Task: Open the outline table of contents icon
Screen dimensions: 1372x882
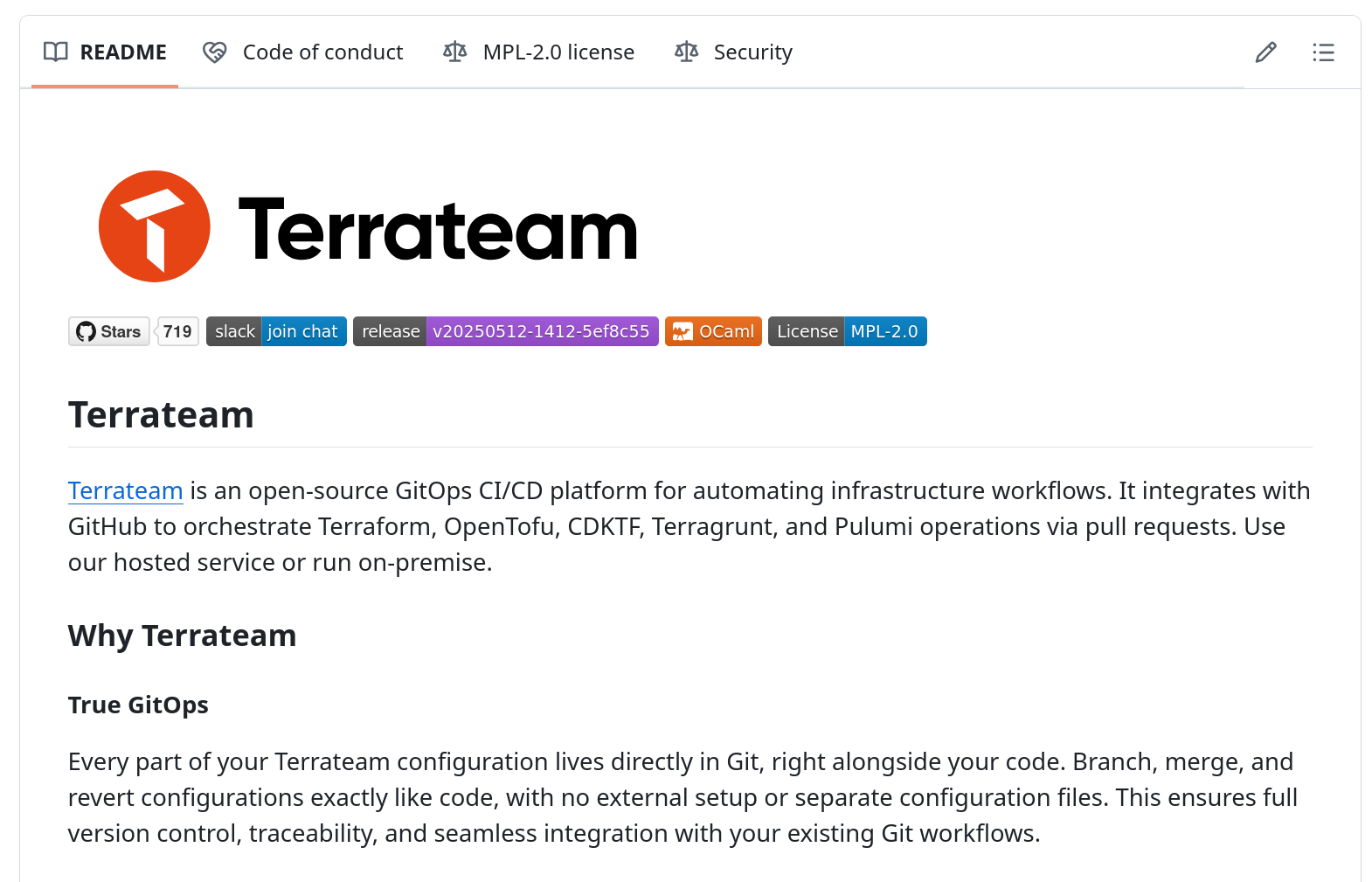Action: pos(1323,52)
